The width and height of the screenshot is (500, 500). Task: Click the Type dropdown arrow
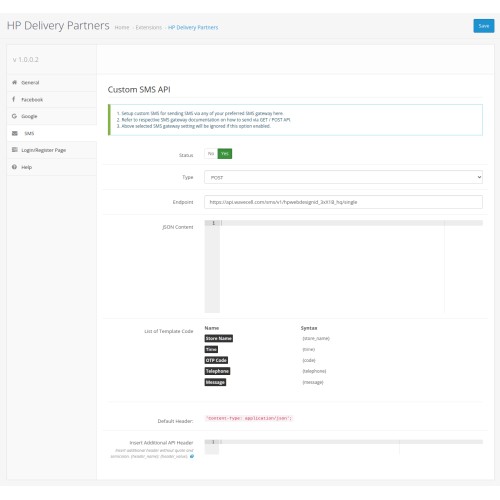point(479,177)
